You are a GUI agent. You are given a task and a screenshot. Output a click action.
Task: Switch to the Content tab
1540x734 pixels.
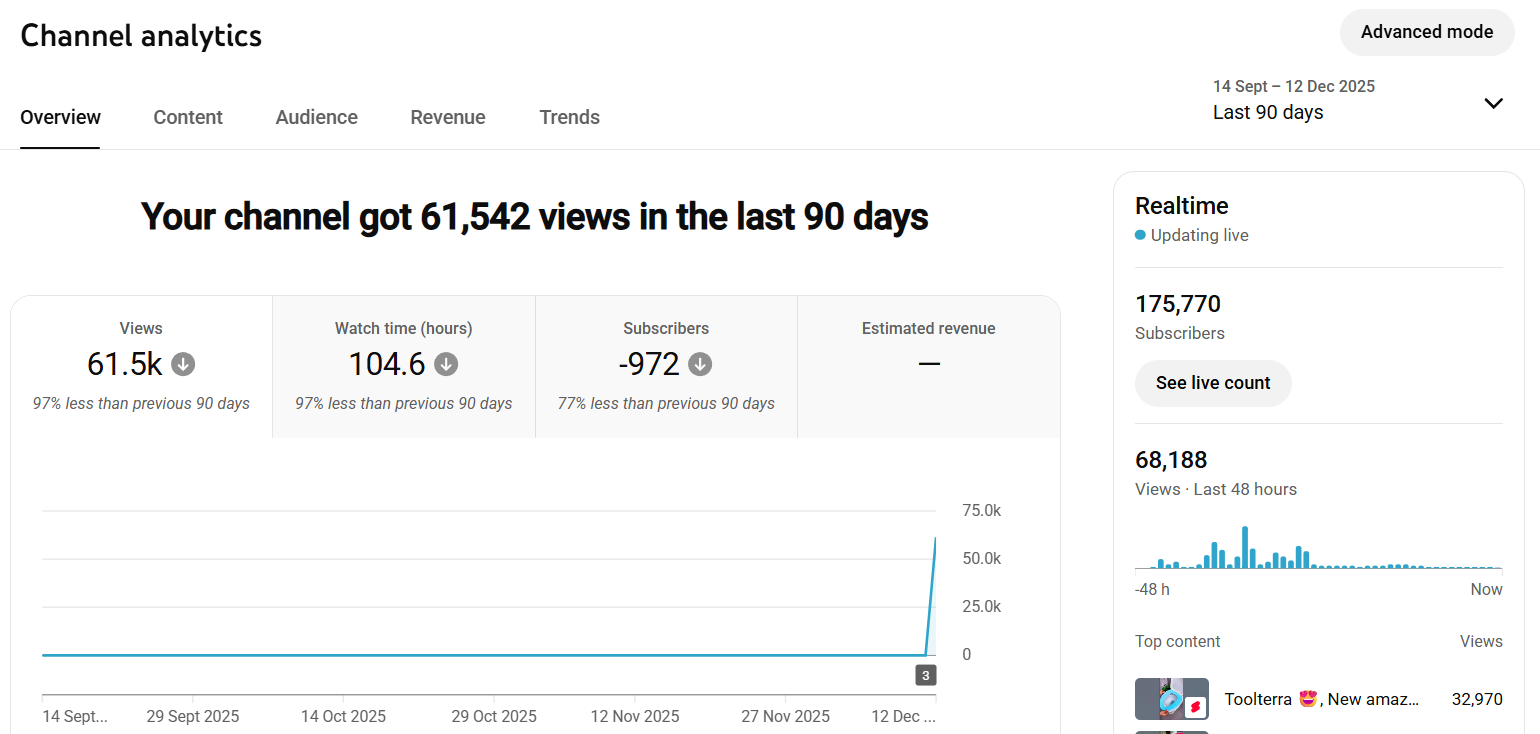pos(188,117)
